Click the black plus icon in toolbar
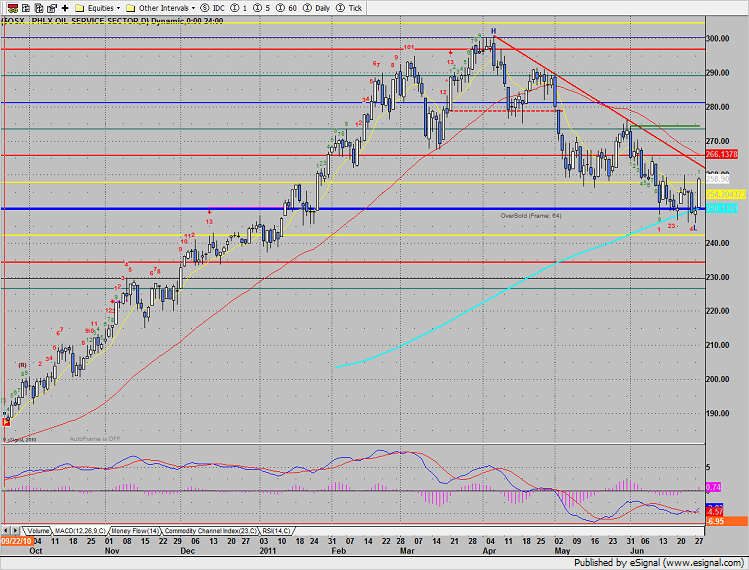 point(65,8)
